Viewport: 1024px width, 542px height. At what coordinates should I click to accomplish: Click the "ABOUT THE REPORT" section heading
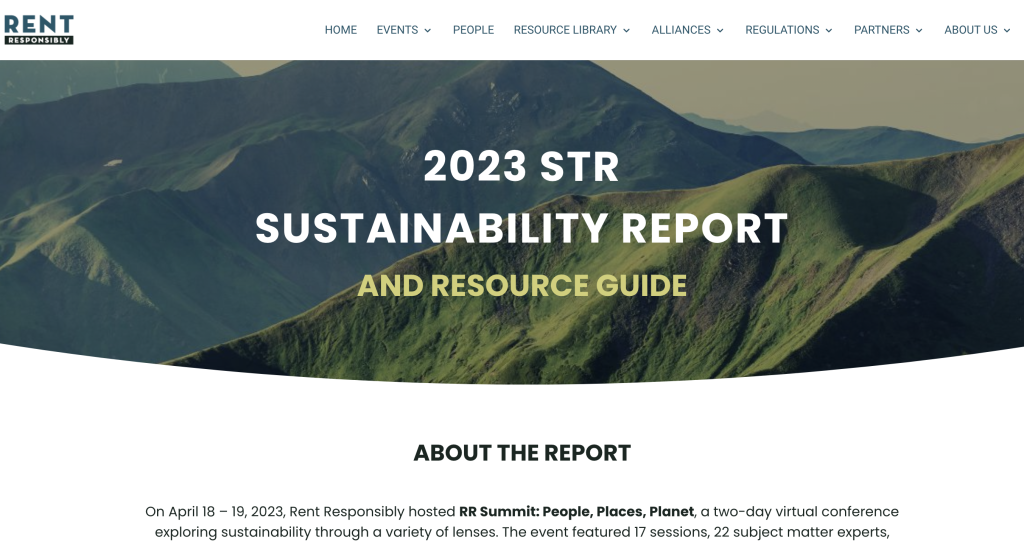[522, 453]
